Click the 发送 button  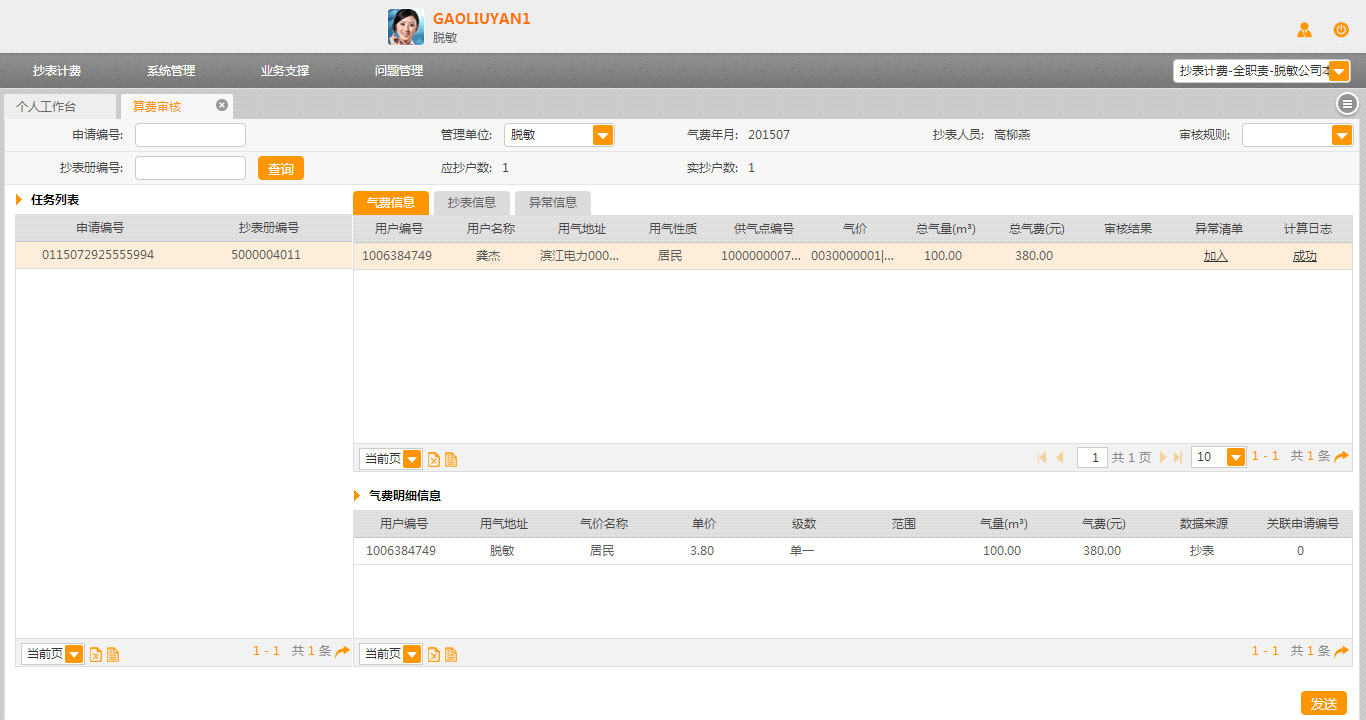(x=1323, y=704)
